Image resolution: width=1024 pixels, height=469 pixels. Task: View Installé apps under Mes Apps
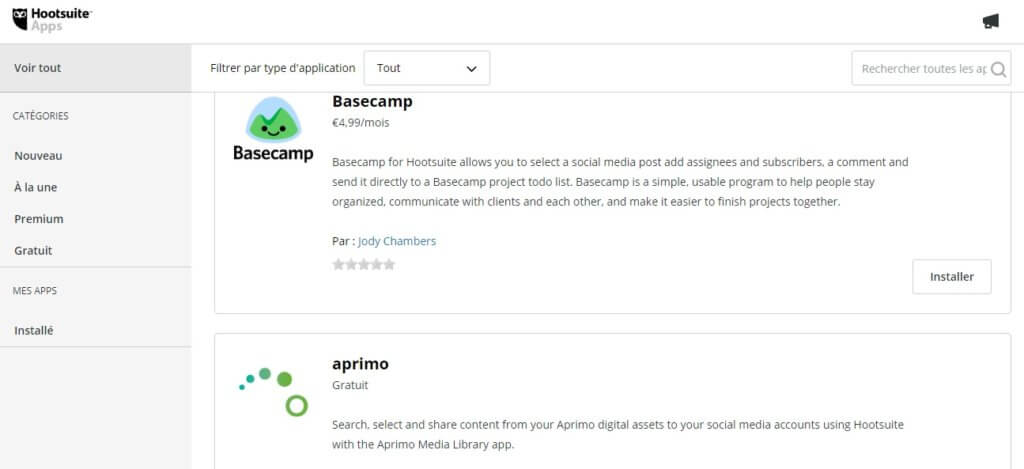point(34,331)
